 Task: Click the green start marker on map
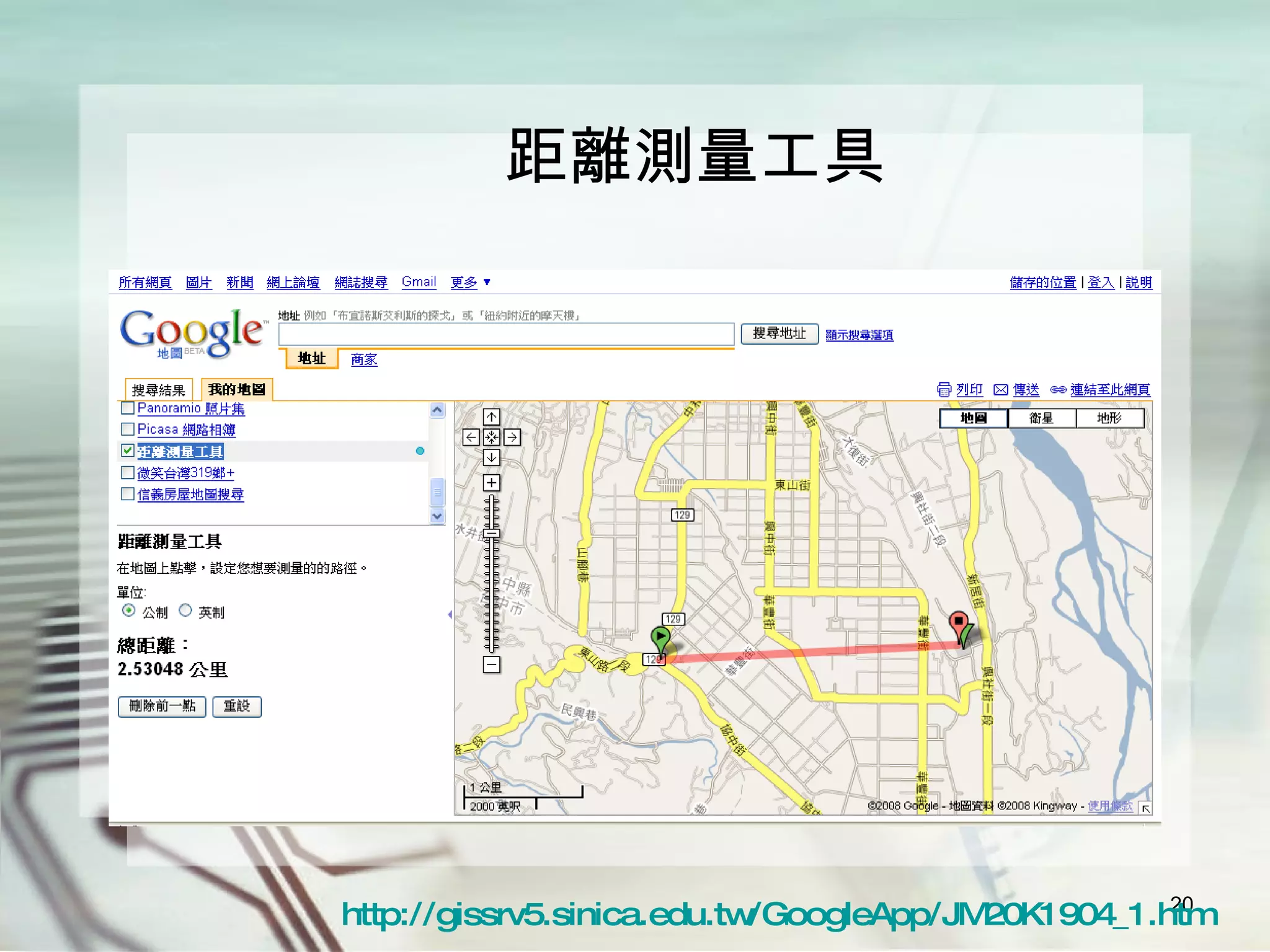click(660, 640)
